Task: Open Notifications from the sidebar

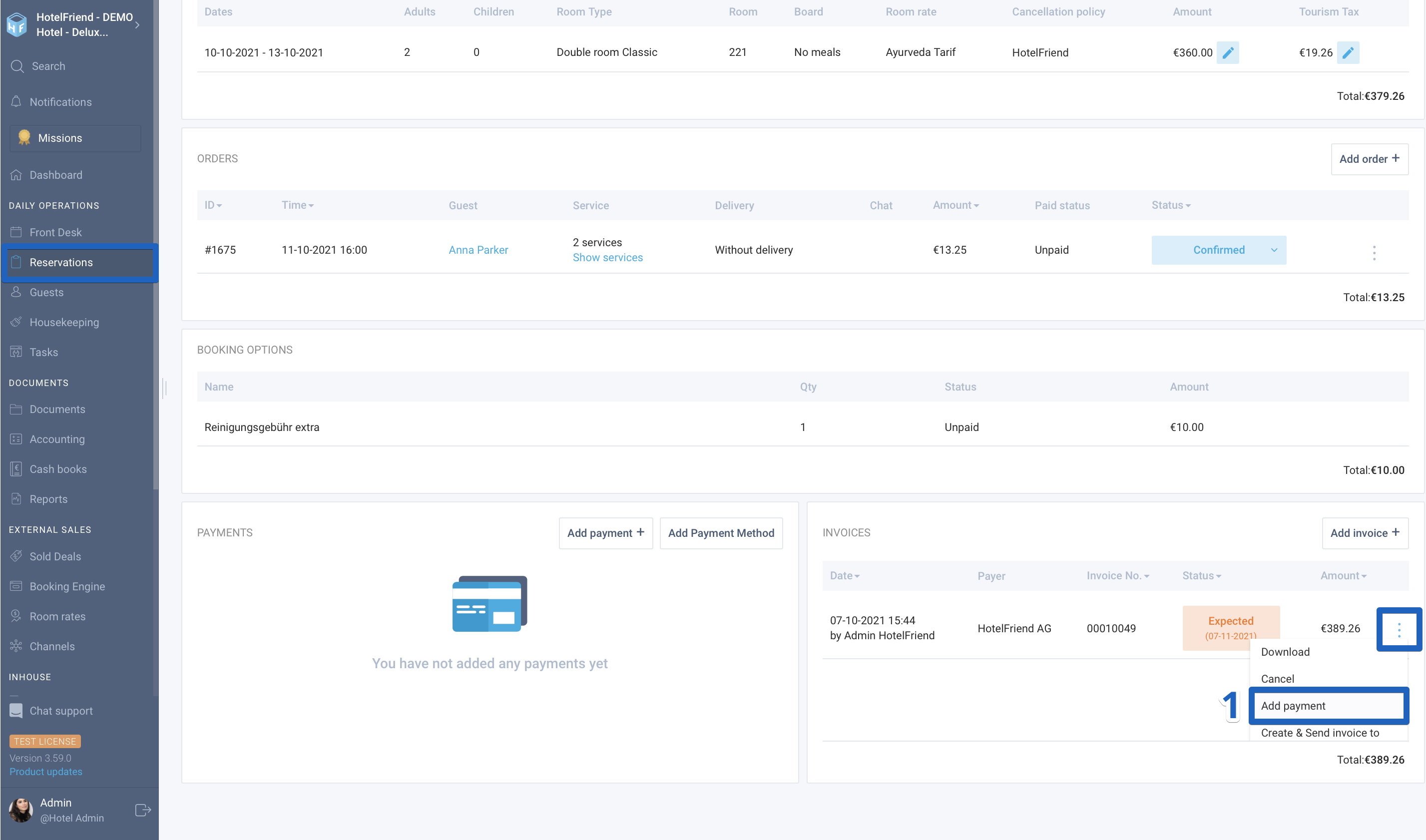Action: [x=60, y=102]
